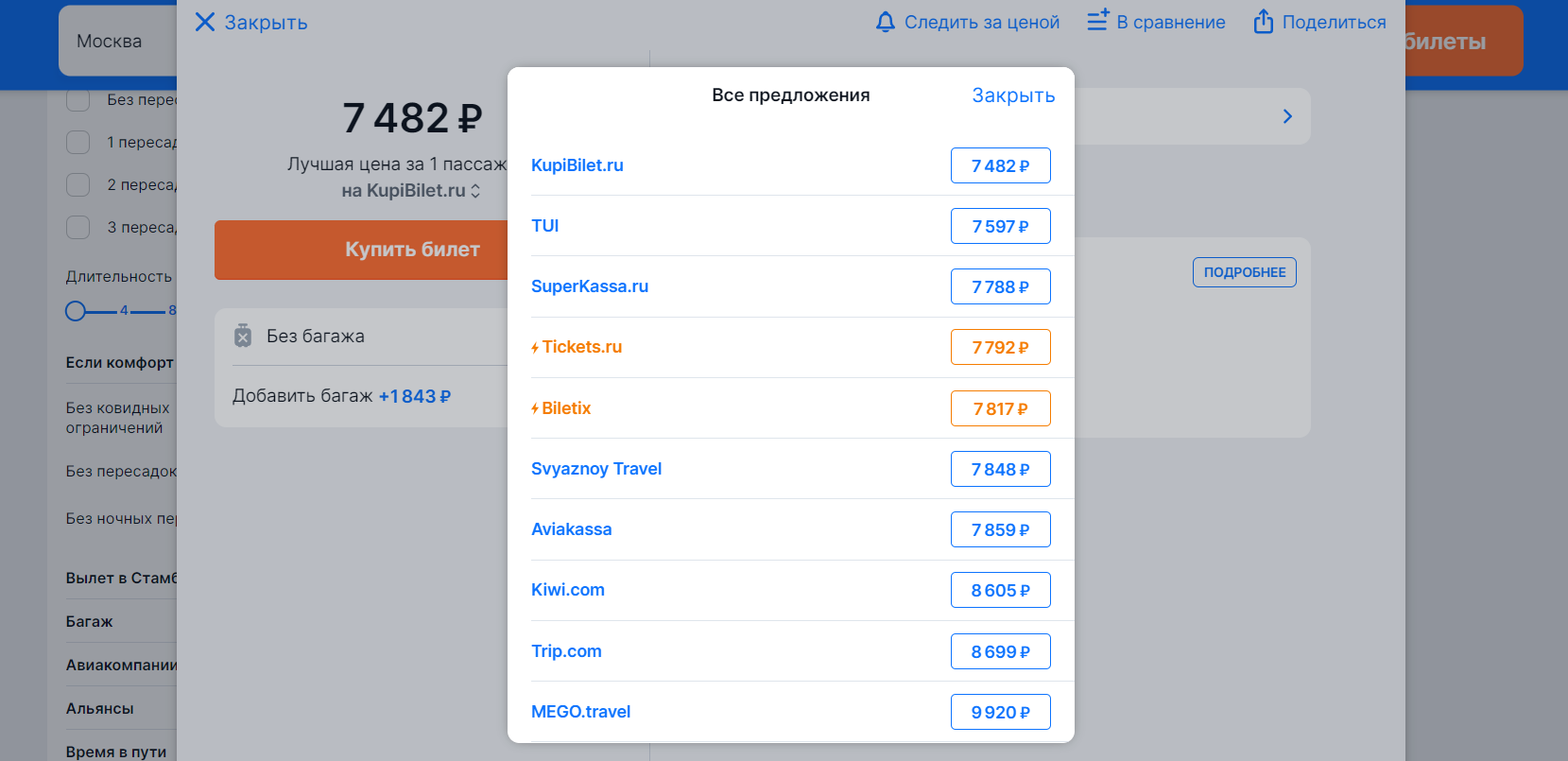This screenshot has width=1568, height=761.
Task: Click the X icon beside Закрыть
Action: tap(205, 22)
